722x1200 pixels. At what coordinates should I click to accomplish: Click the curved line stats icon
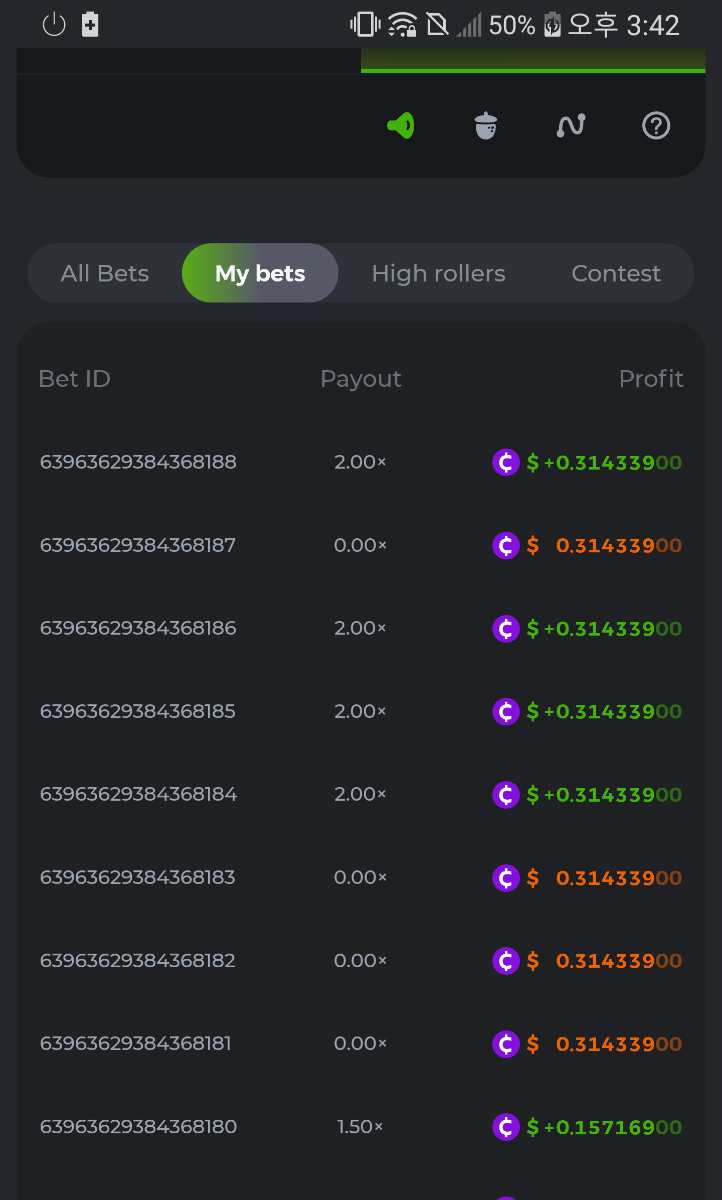571,126
